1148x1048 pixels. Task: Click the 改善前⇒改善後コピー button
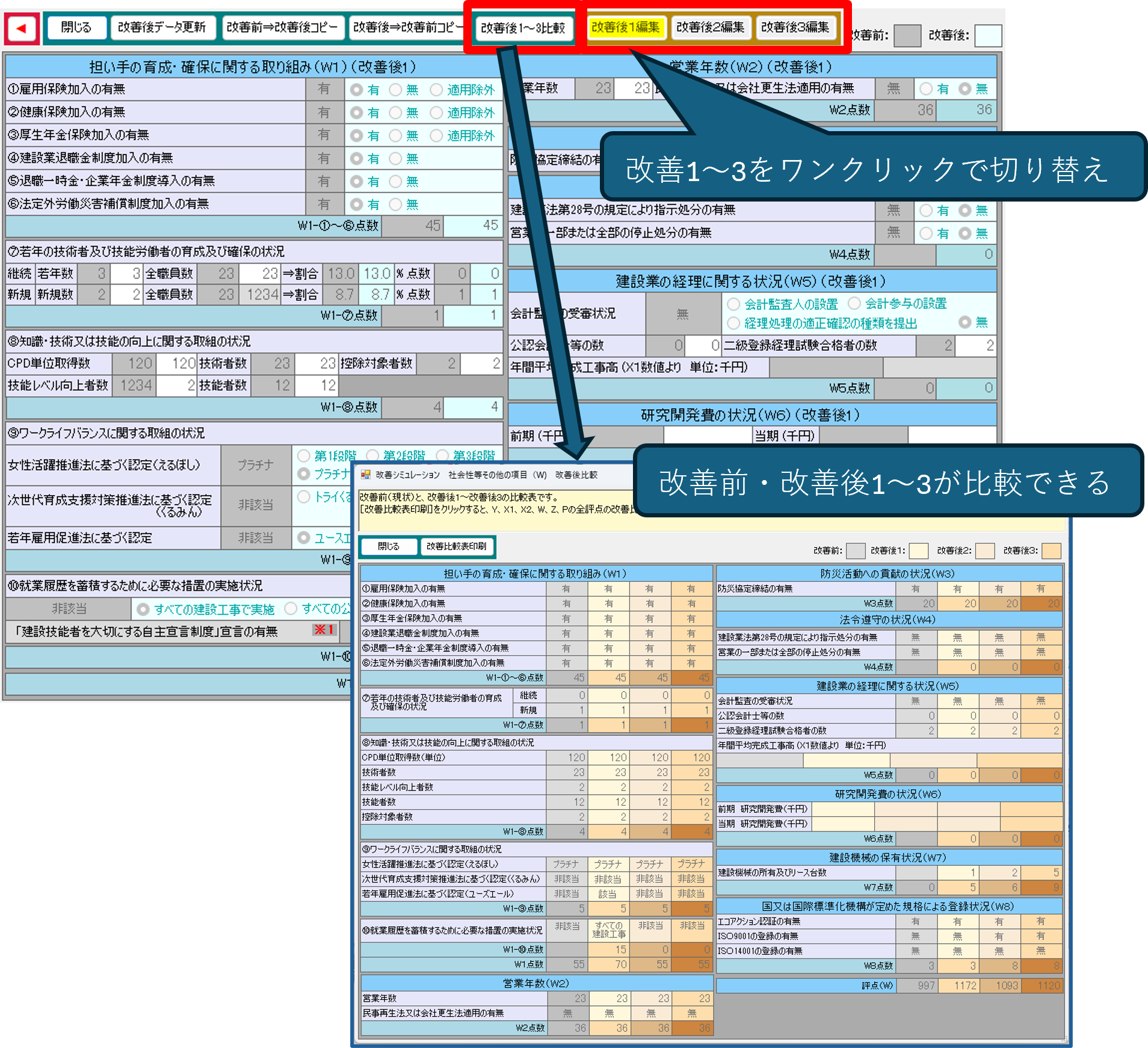(x=283, y=28)
